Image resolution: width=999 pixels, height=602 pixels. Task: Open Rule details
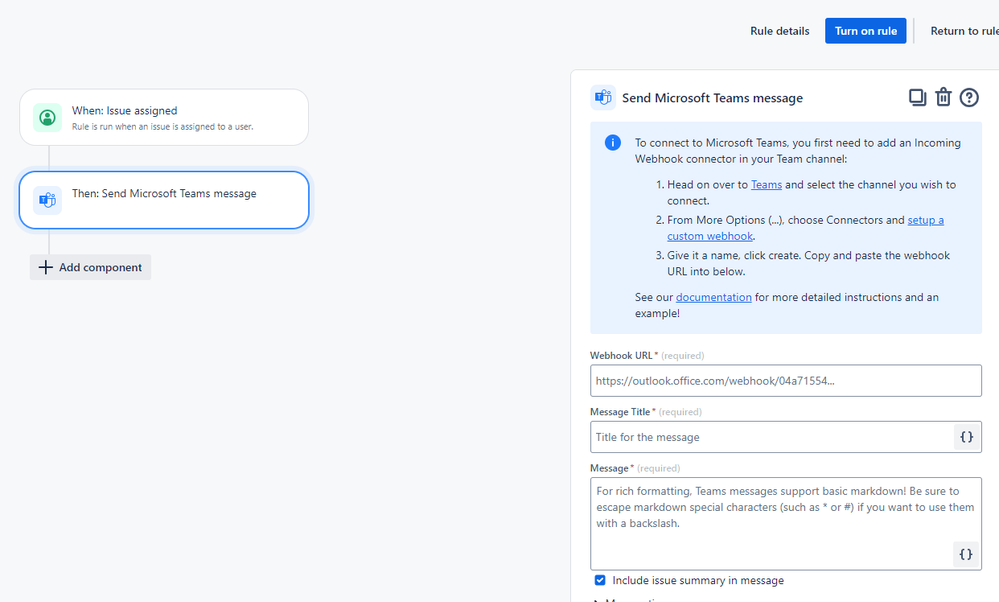[x=779, y=31]
